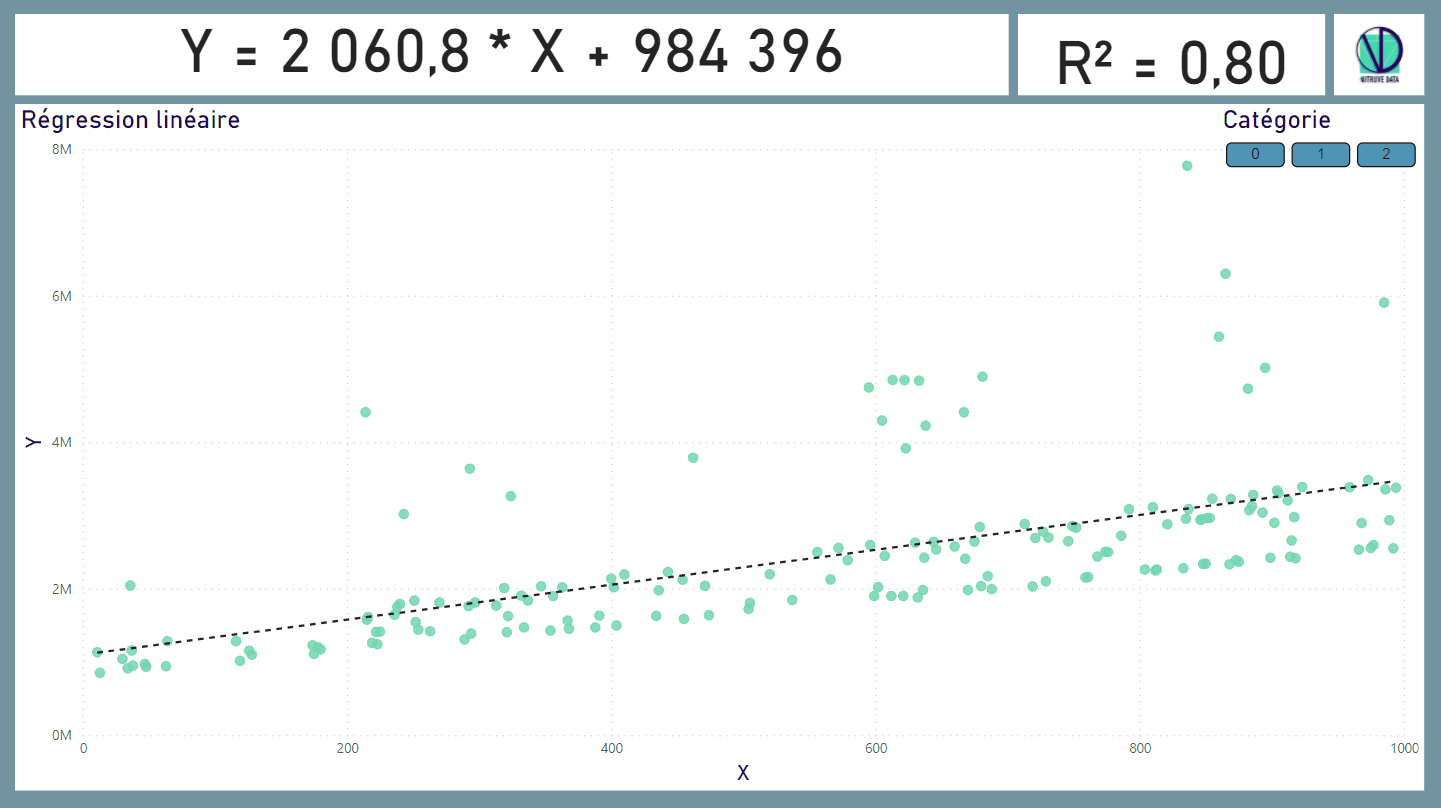This screenshot has width=1441, height=808.
Task: Select the rightmost data point near 6M
Action: (1384, 301)
